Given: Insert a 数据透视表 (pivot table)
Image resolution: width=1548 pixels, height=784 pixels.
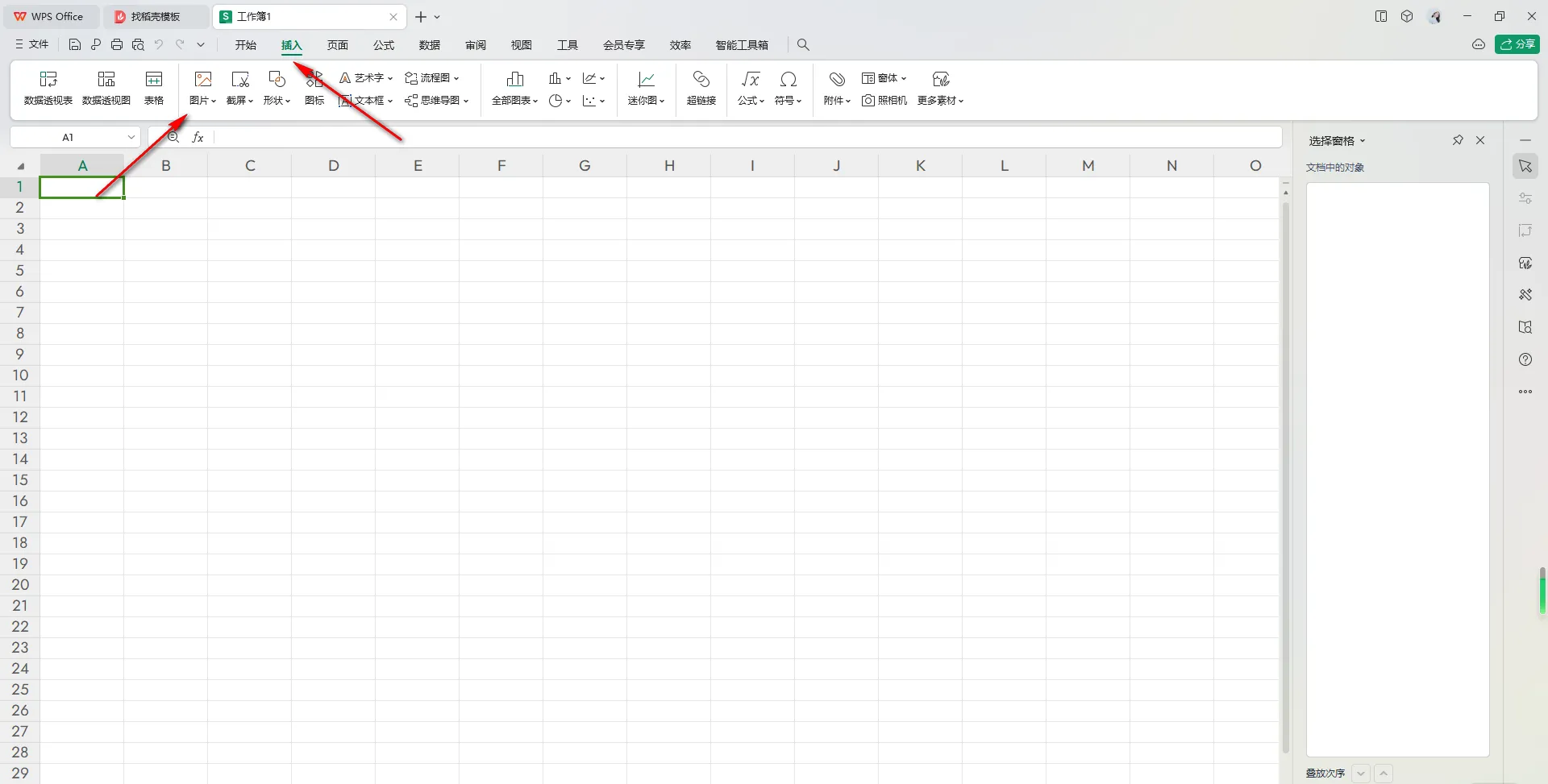Looking at the screenshot, I should coord(48,87).
